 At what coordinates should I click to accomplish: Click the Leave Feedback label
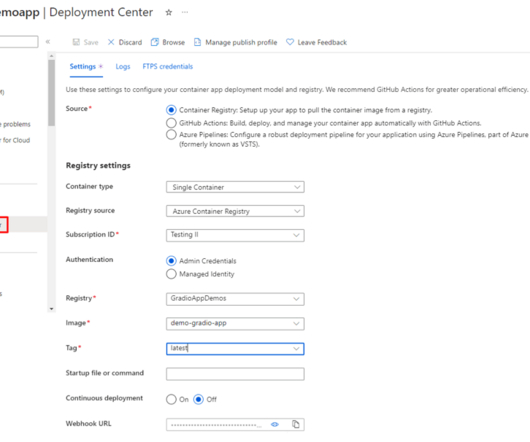(322, 42)
